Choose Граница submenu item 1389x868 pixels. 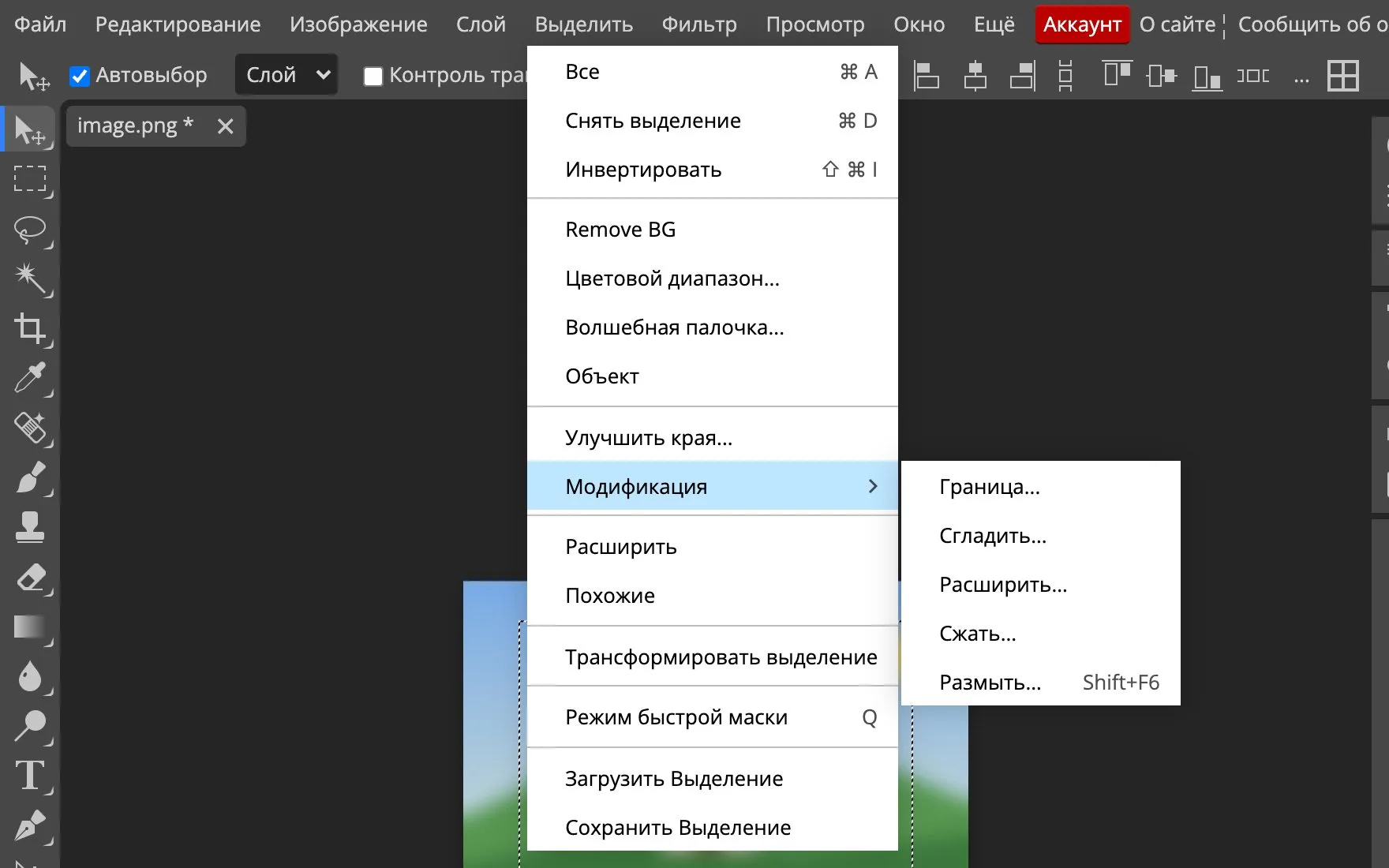1040,487
